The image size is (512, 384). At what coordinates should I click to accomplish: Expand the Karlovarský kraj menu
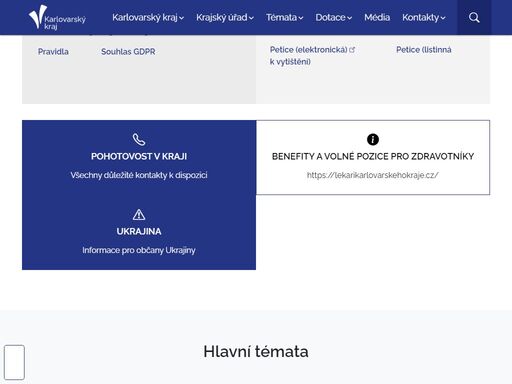pos(148,17)
